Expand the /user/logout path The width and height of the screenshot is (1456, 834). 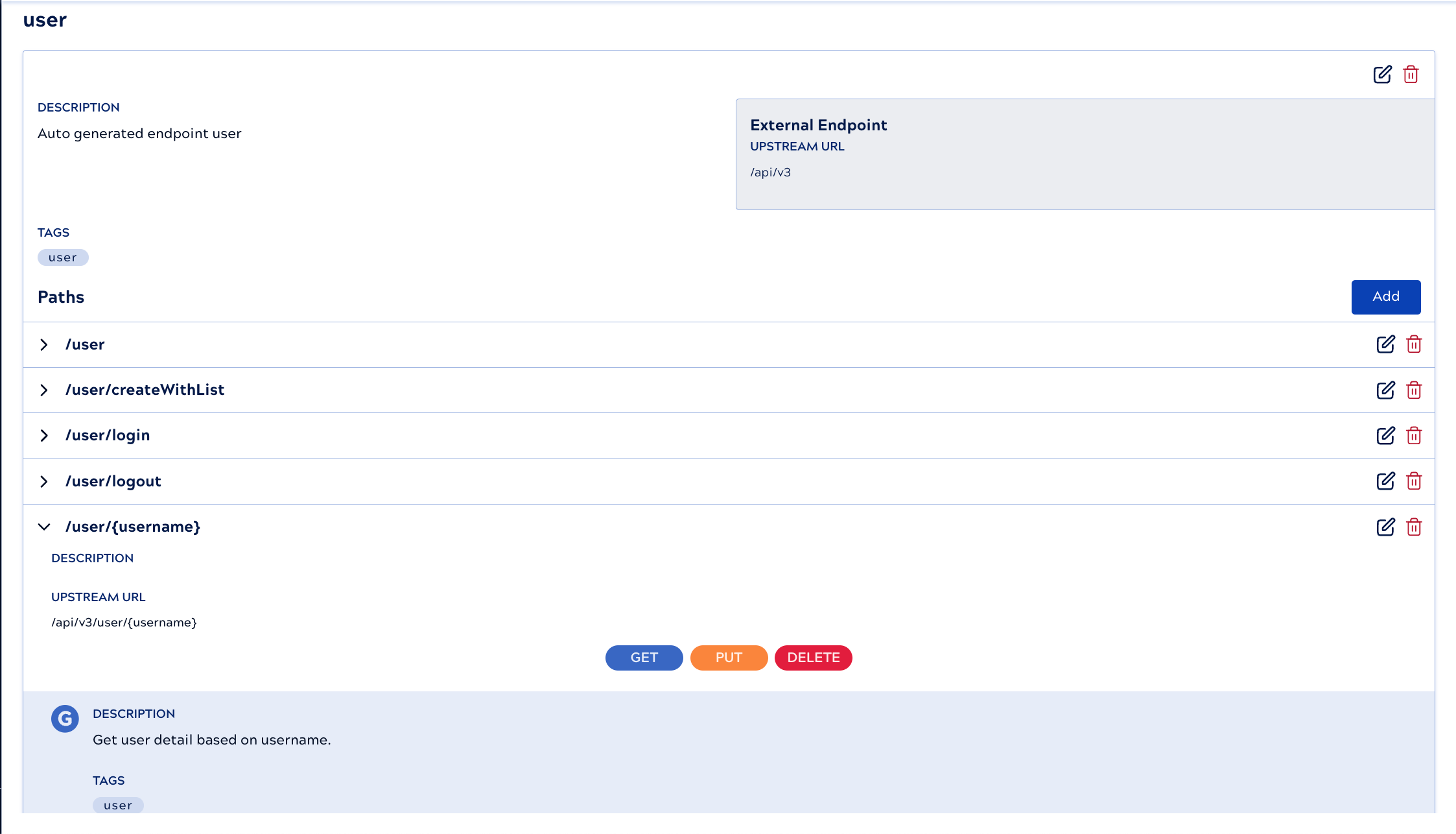pyautogui.click(x=44, y=481)
